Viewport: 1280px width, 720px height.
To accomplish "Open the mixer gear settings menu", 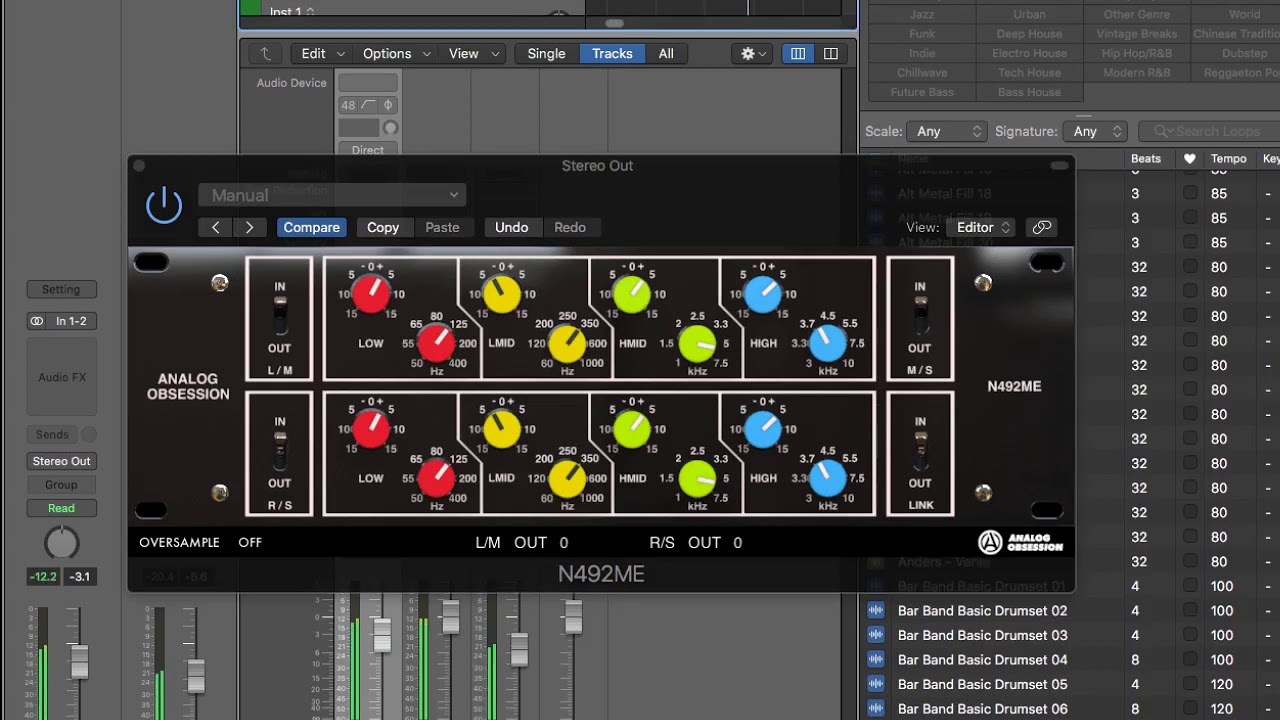I will 753,54.
